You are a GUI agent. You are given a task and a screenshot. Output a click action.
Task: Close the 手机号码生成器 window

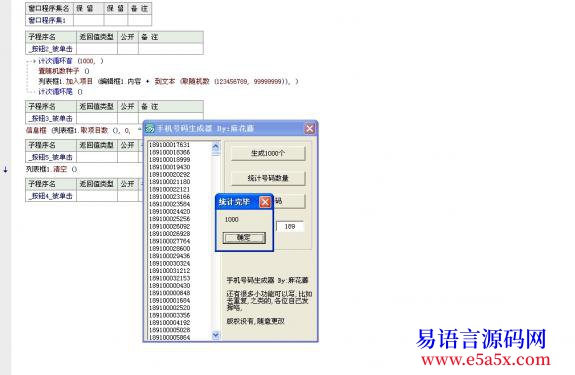(x=310, y=129)
